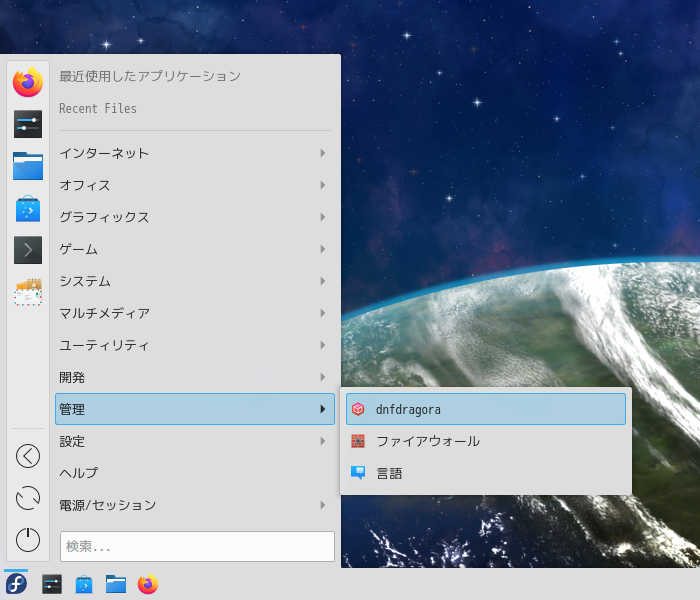Open software store icon in taskbar
The height and width of the screenshot is (600, 700).
[x=84, y=584]
